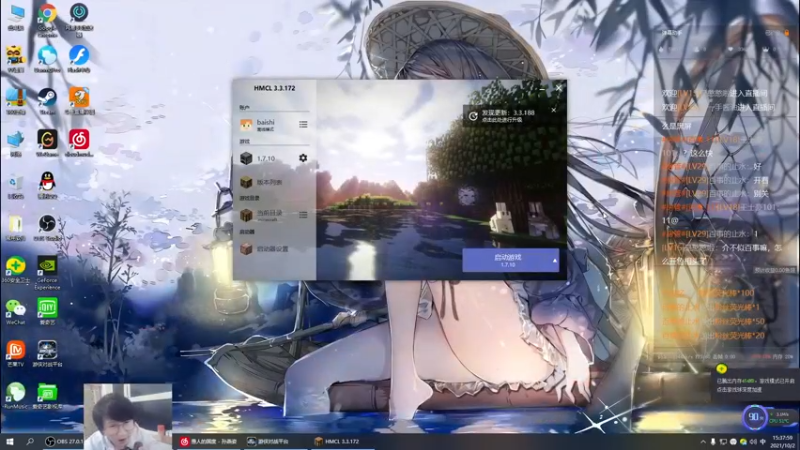The image size is (800, 450).
Task: Open 爱奇艺 green desktop shortcut
Action: coord(47,312)
